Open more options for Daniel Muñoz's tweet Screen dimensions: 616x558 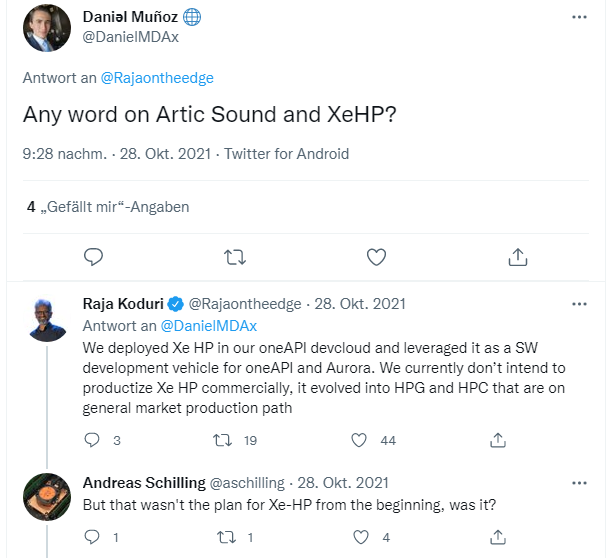[x=580, y=17]
